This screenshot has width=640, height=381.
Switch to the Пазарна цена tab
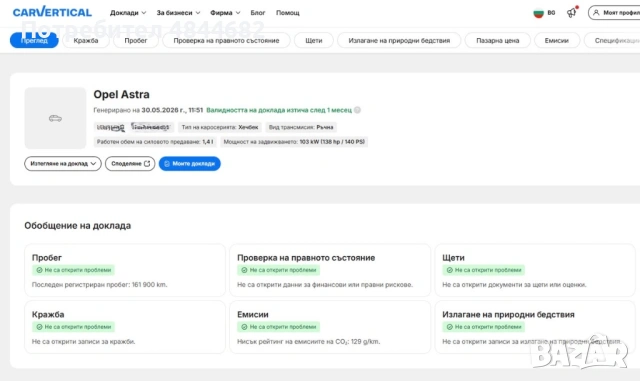click(498, 40)
